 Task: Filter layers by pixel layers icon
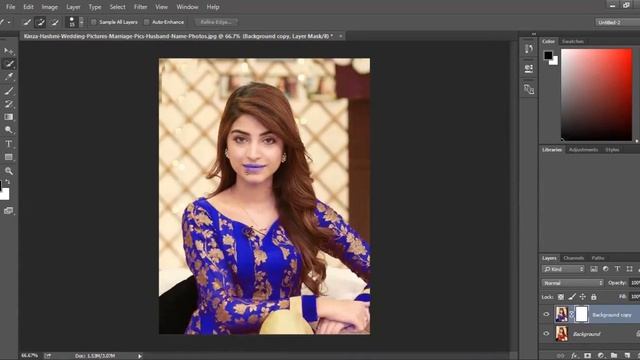point(593,269)
